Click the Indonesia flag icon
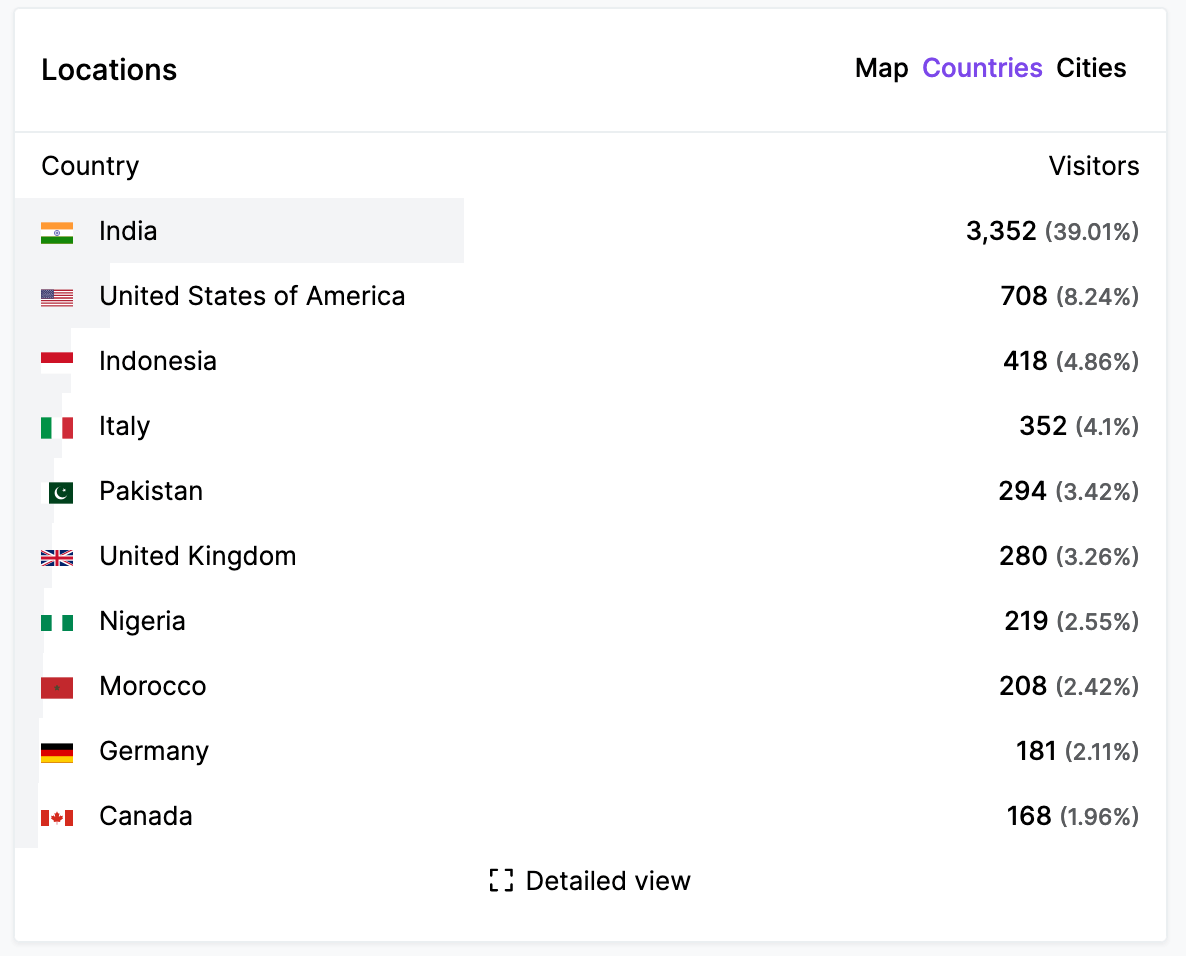 [57, 361]
